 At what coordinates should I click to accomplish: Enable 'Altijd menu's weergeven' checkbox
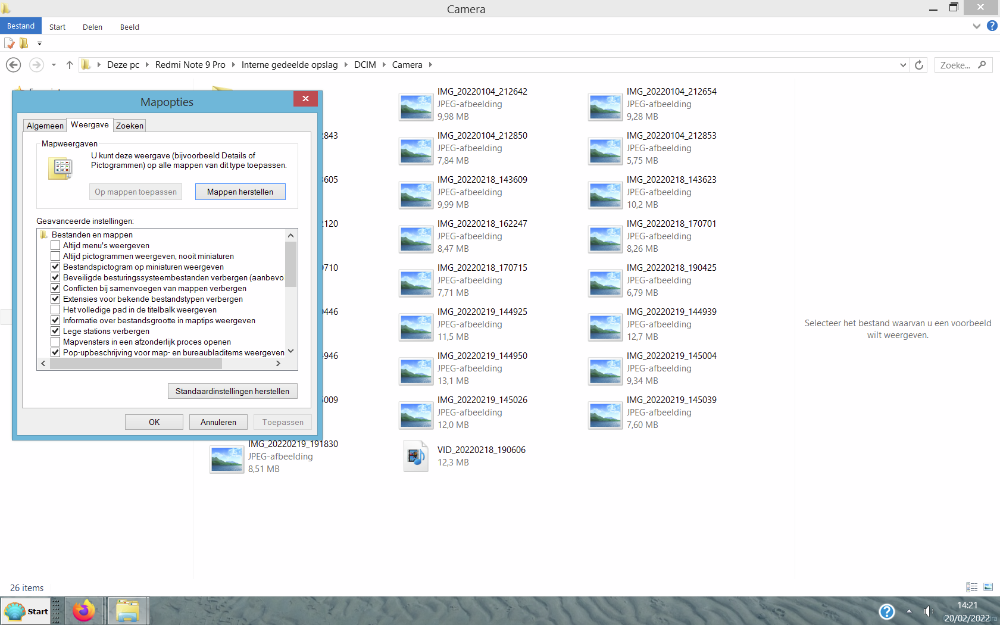[x=56, y=245]
